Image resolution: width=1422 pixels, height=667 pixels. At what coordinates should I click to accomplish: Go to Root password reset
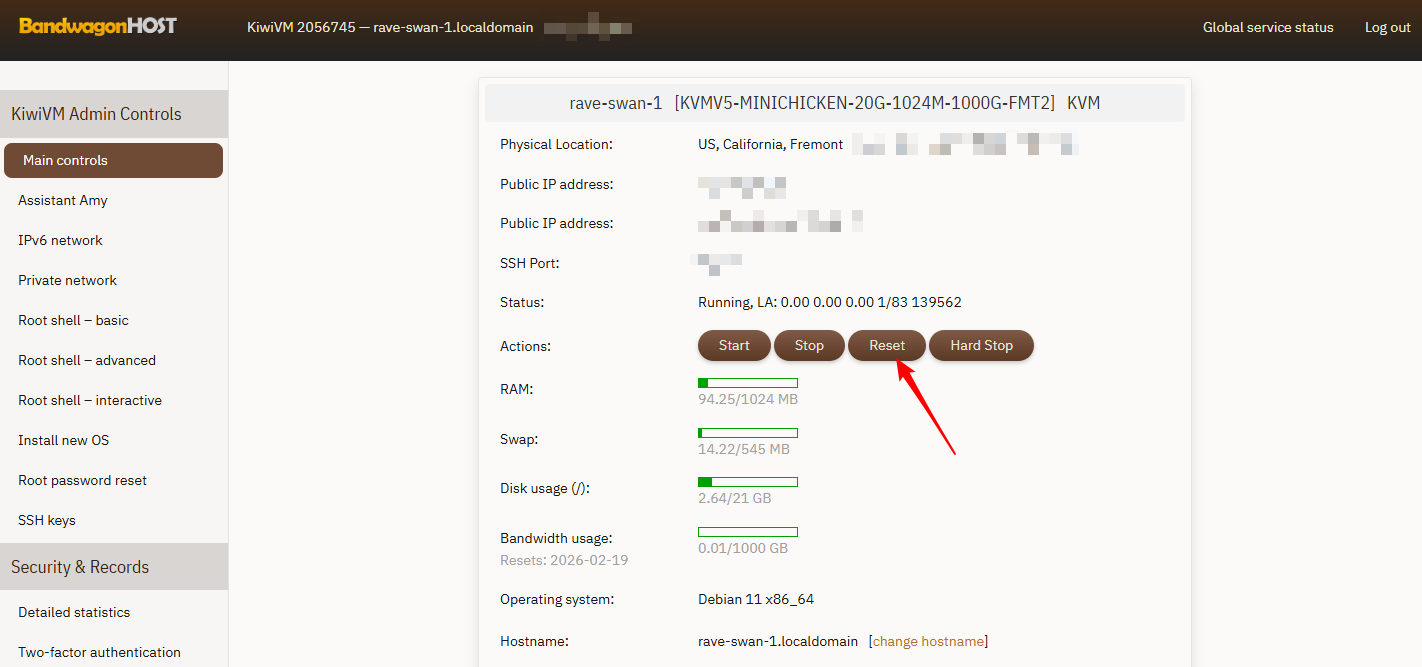82,480
